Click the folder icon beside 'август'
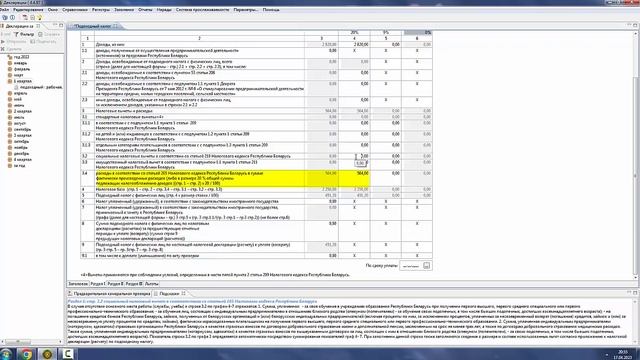The image size is (640, 360). tap(10, 123)
